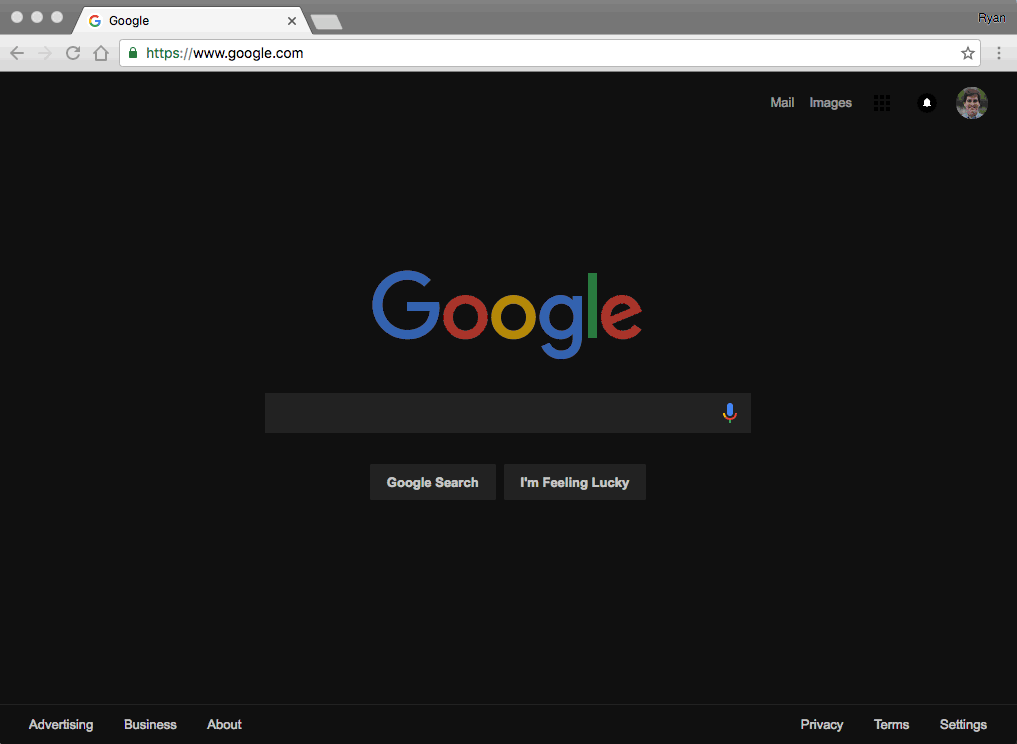This screenshot has height=744, width=1017.
Task: Click the Ryan profile name in title bar
Action: pos(991,18)
